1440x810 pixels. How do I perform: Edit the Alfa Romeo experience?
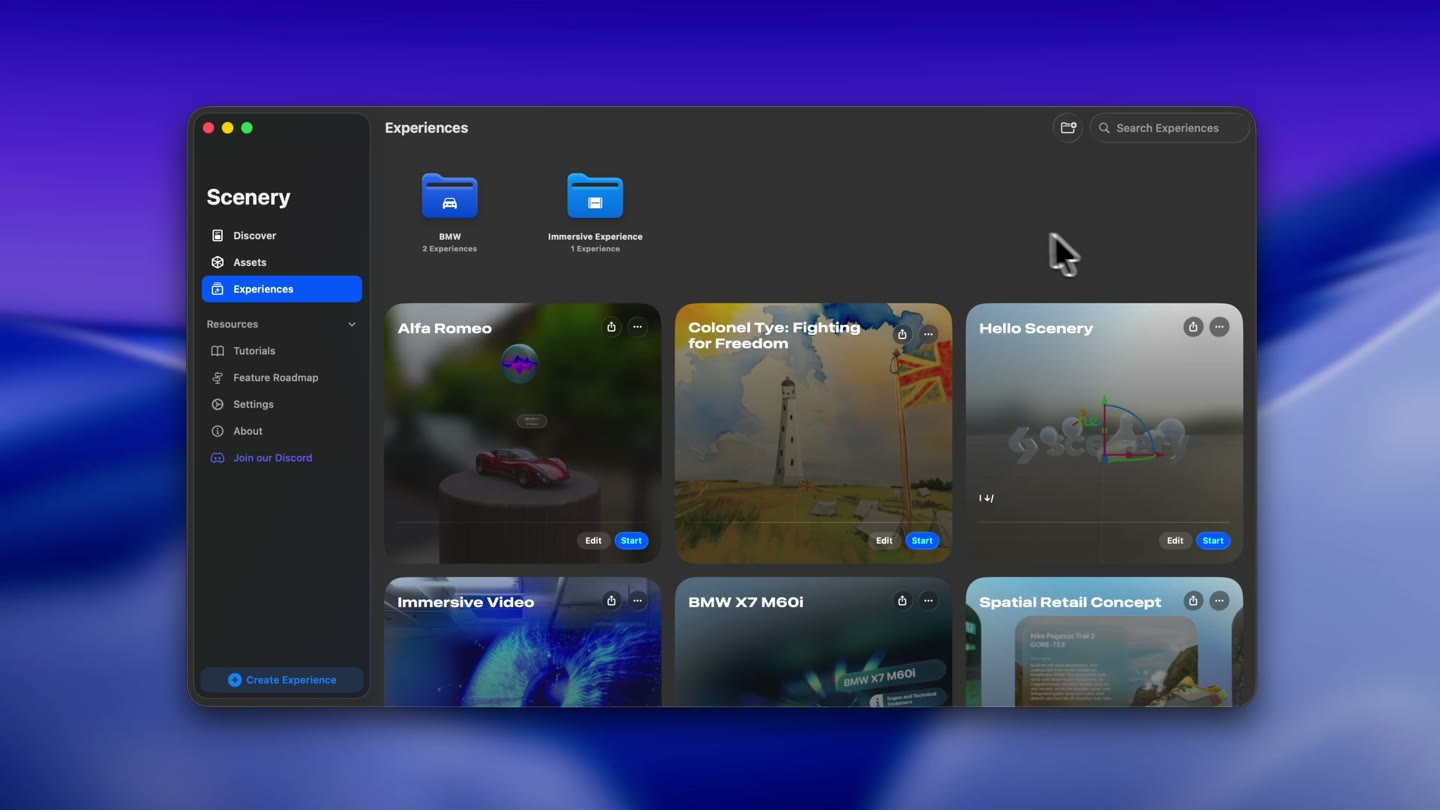point(593,540)
